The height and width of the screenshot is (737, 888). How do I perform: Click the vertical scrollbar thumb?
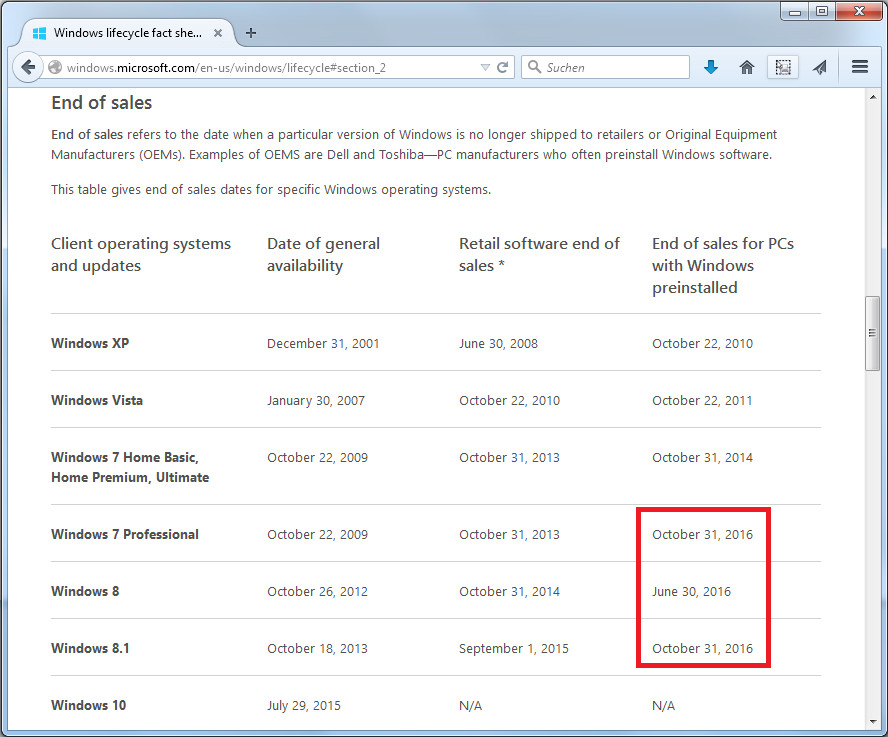tap(872, 333)
